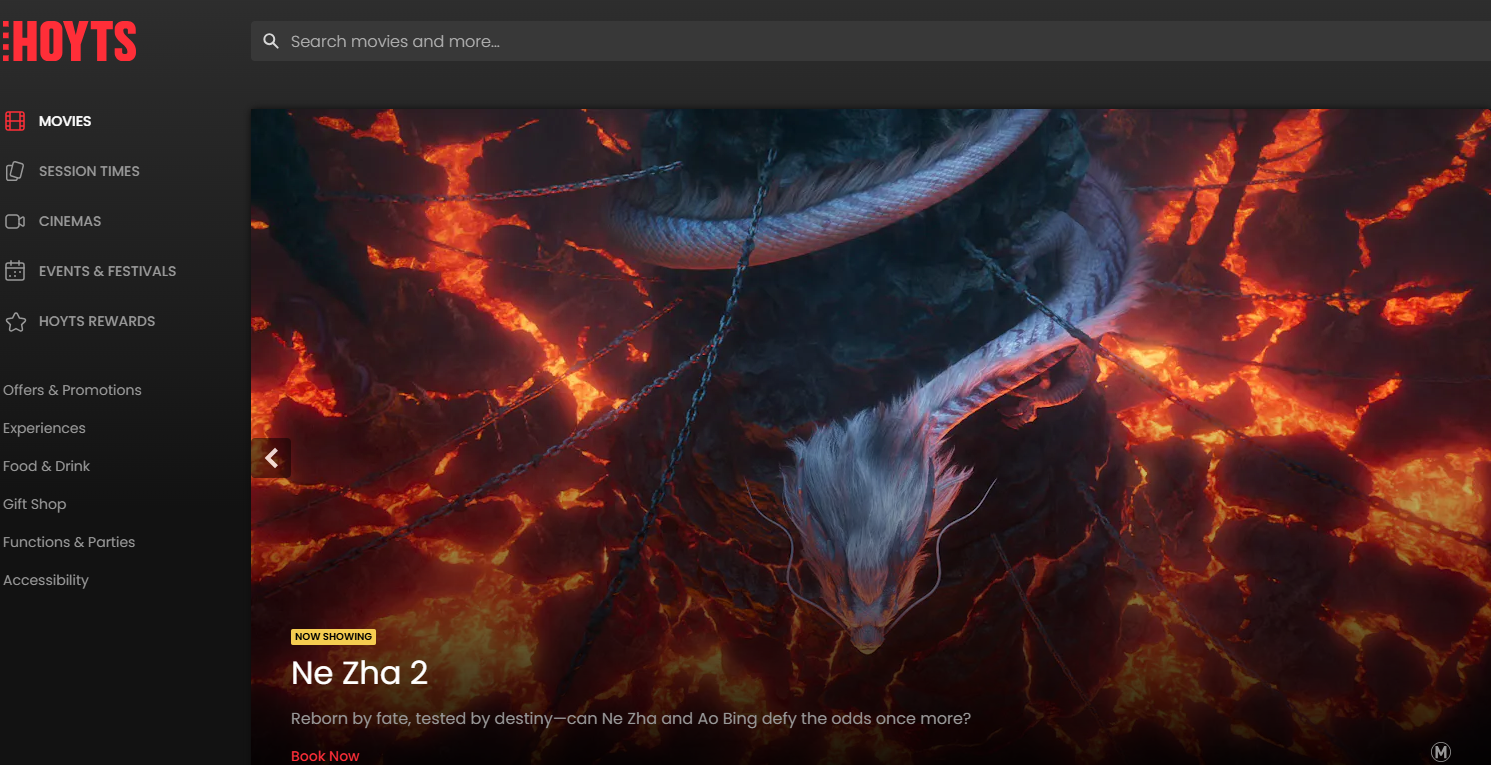1491x765 pixels.
Task: Select Experiences from the sidebar
Action: pyautogui.click(x=44, y=428)
